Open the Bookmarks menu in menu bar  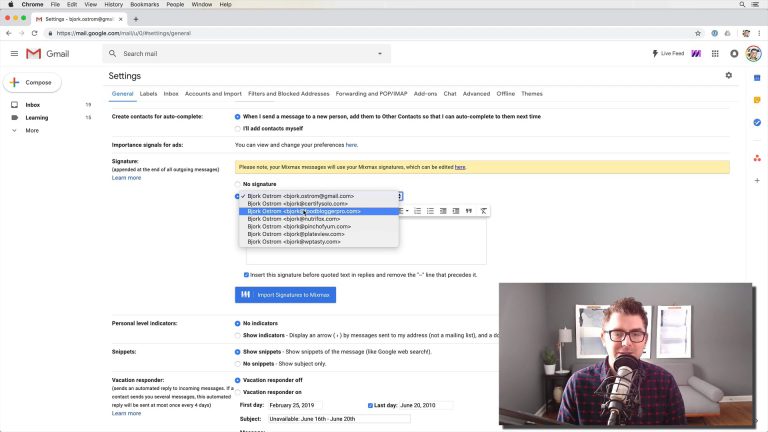tap(144, 4)
